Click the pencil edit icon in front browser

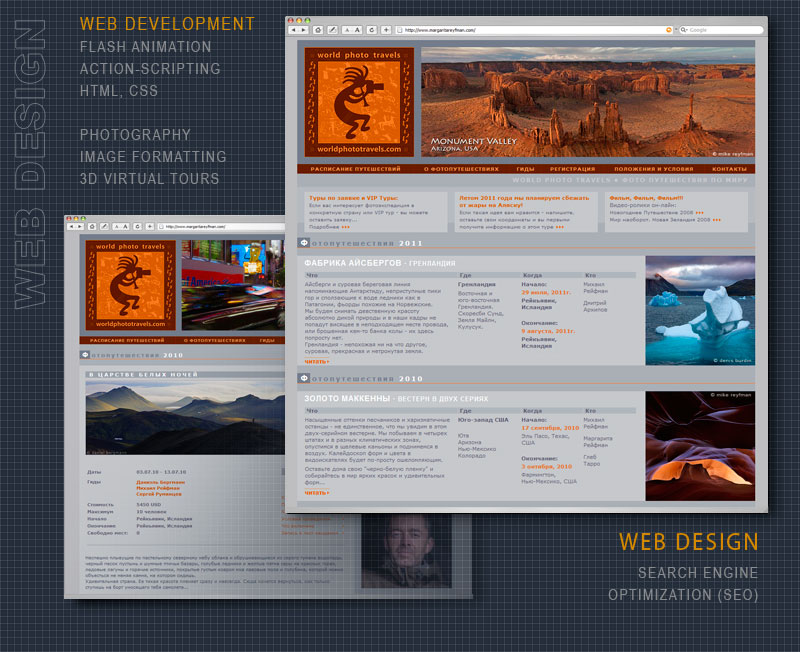(332, 30)
